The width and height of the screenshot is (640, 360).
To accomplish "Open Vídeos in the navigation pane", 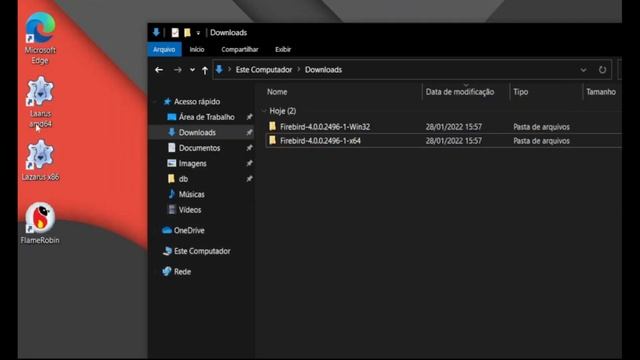I will pyautogui.click(x=190, y=210).
